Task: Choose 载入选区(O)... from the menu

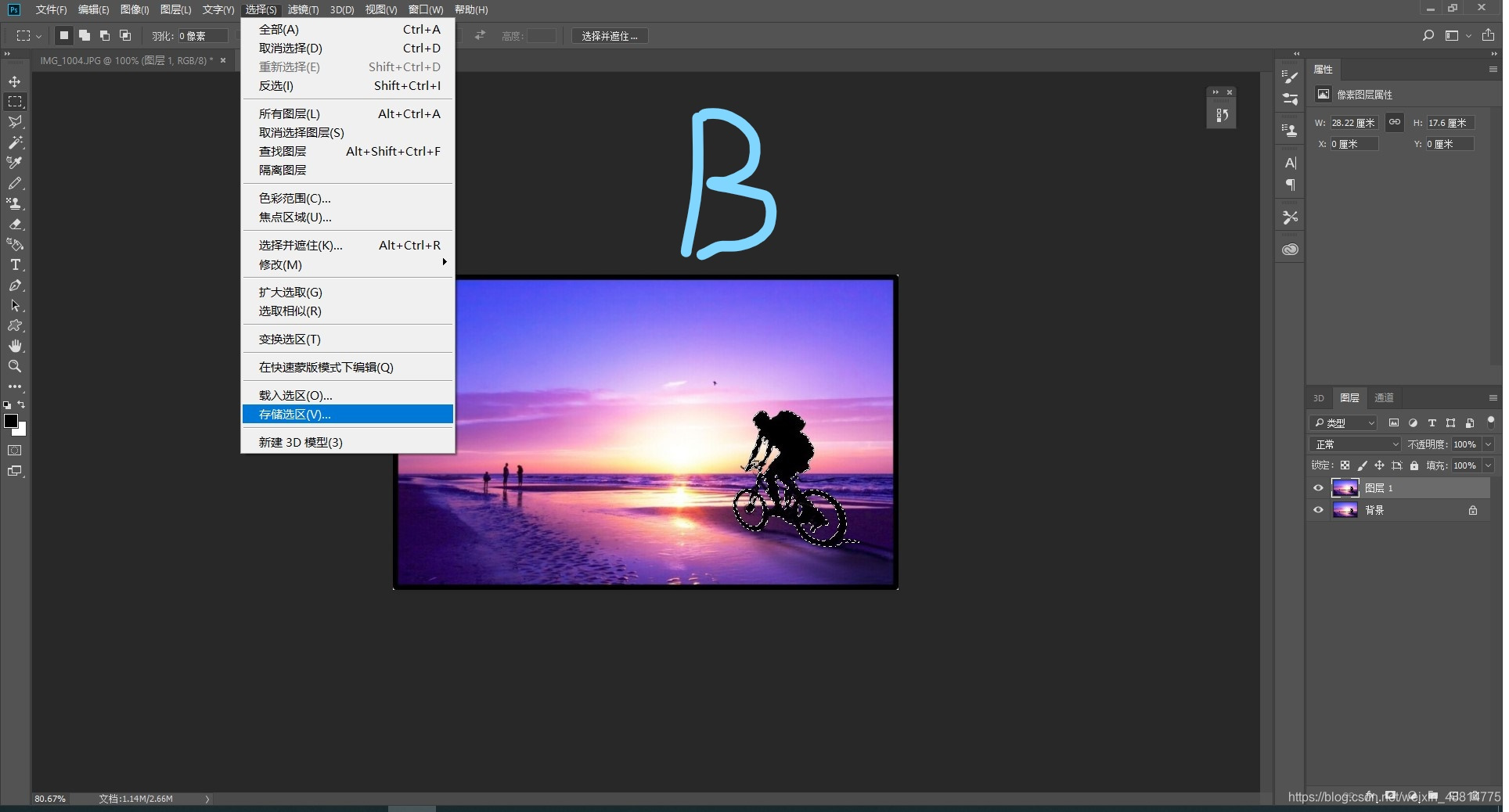Action: click(348, 395)
